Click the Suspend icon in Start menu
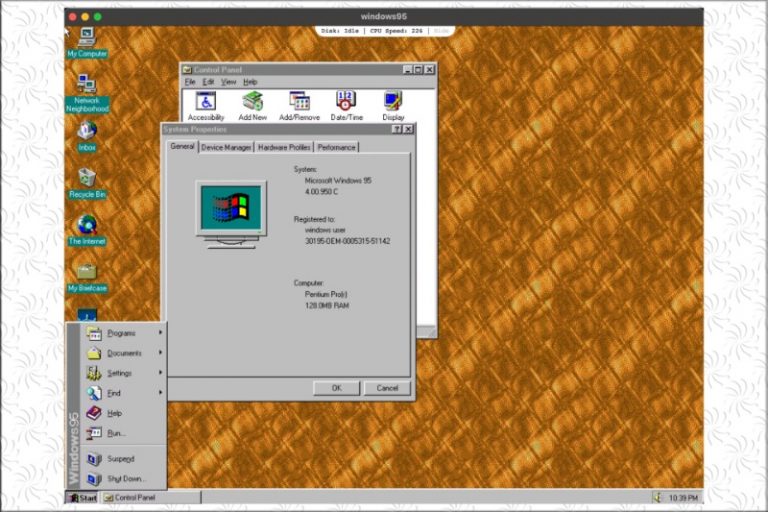This screenshot has width=768, height=512. [x=94, y=459]
